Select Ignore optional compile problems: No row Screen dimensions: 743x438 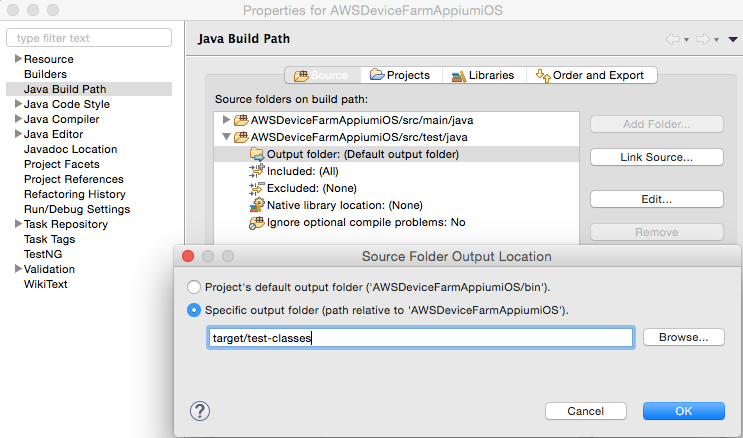click(x=397, y=222)
